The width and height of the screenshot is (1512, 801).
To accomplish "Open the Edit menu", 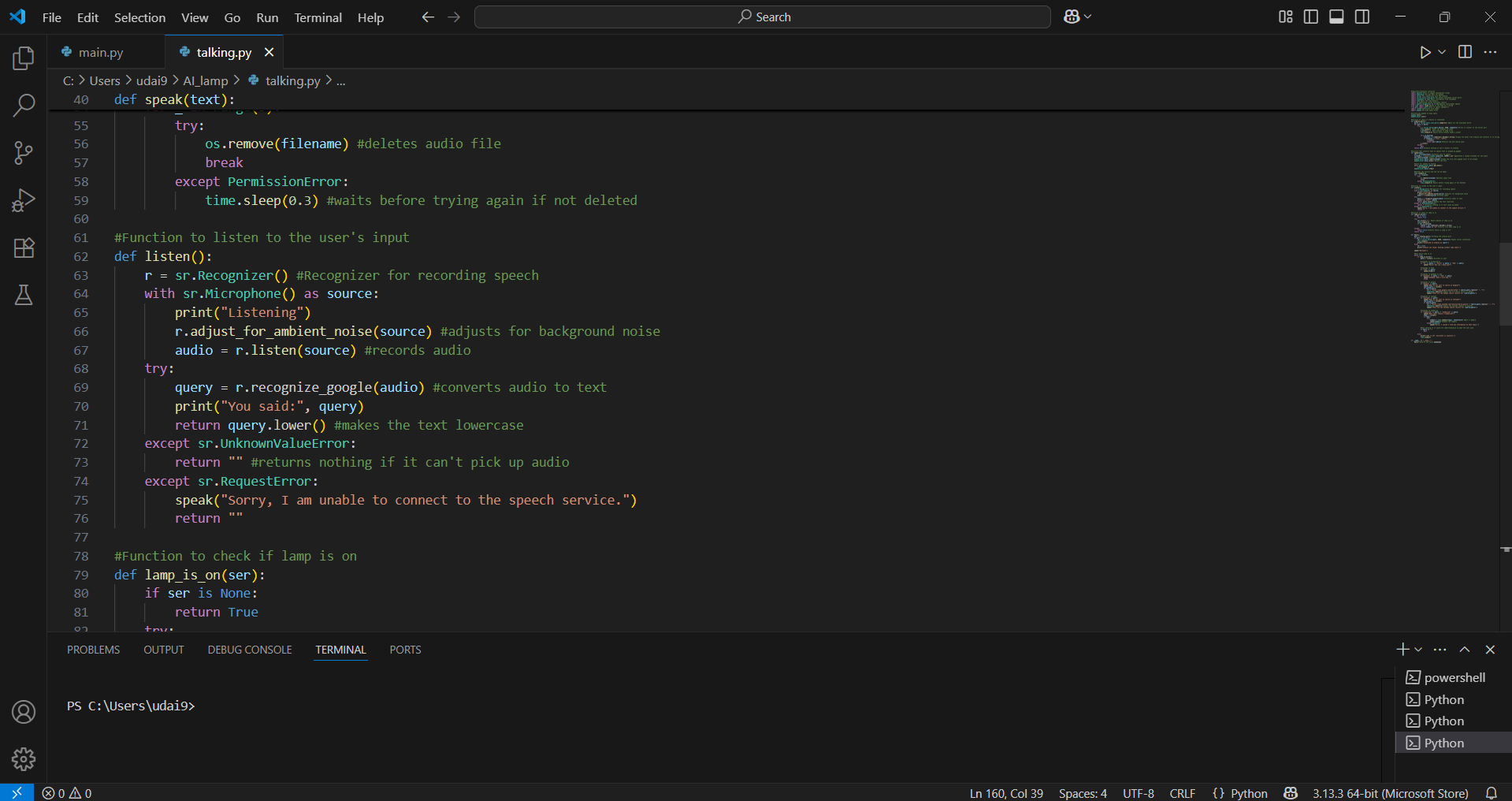I will point(87,17).
